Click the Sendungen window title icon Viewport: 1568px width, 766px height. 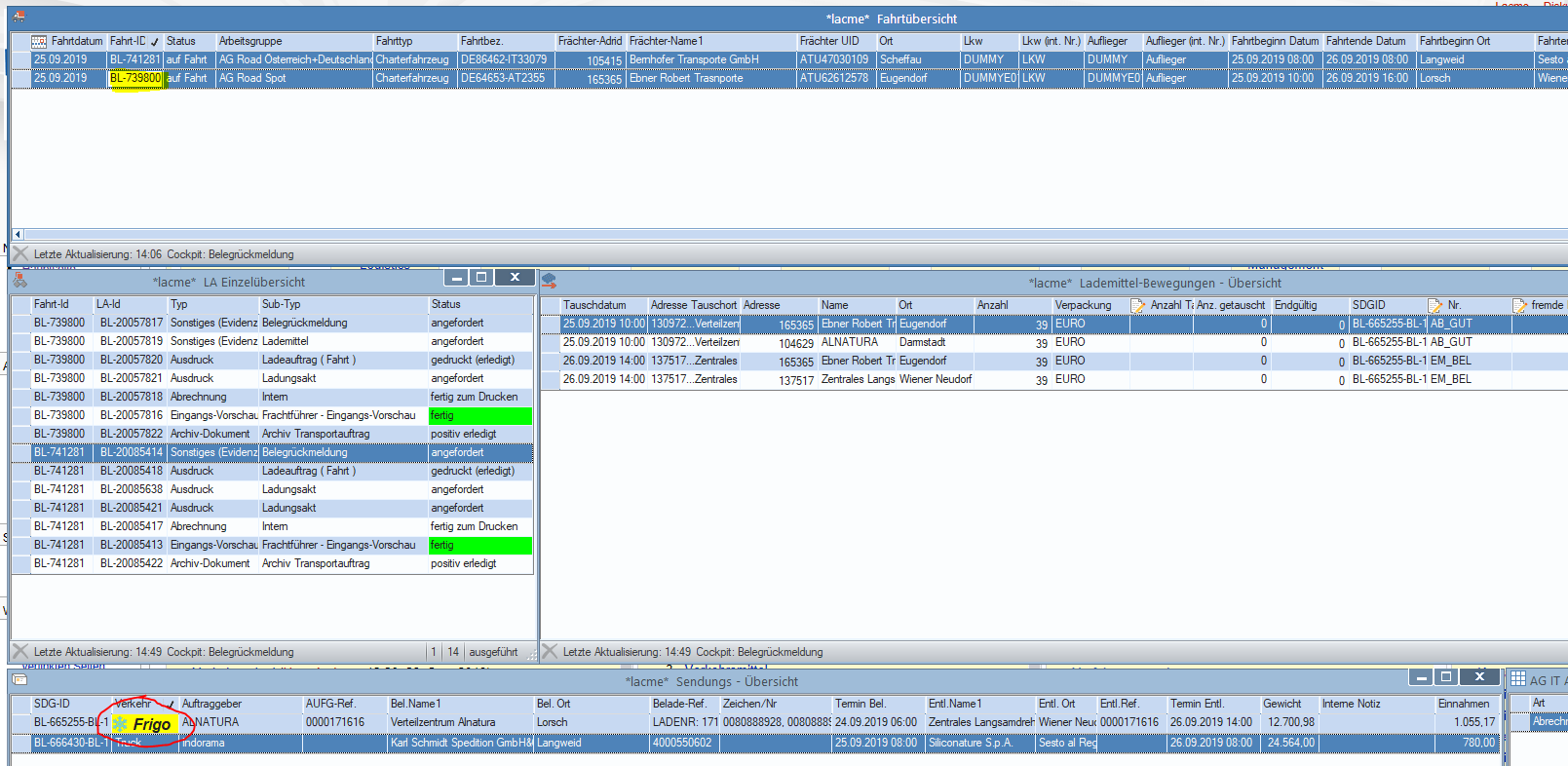click(x=19, y=680)
